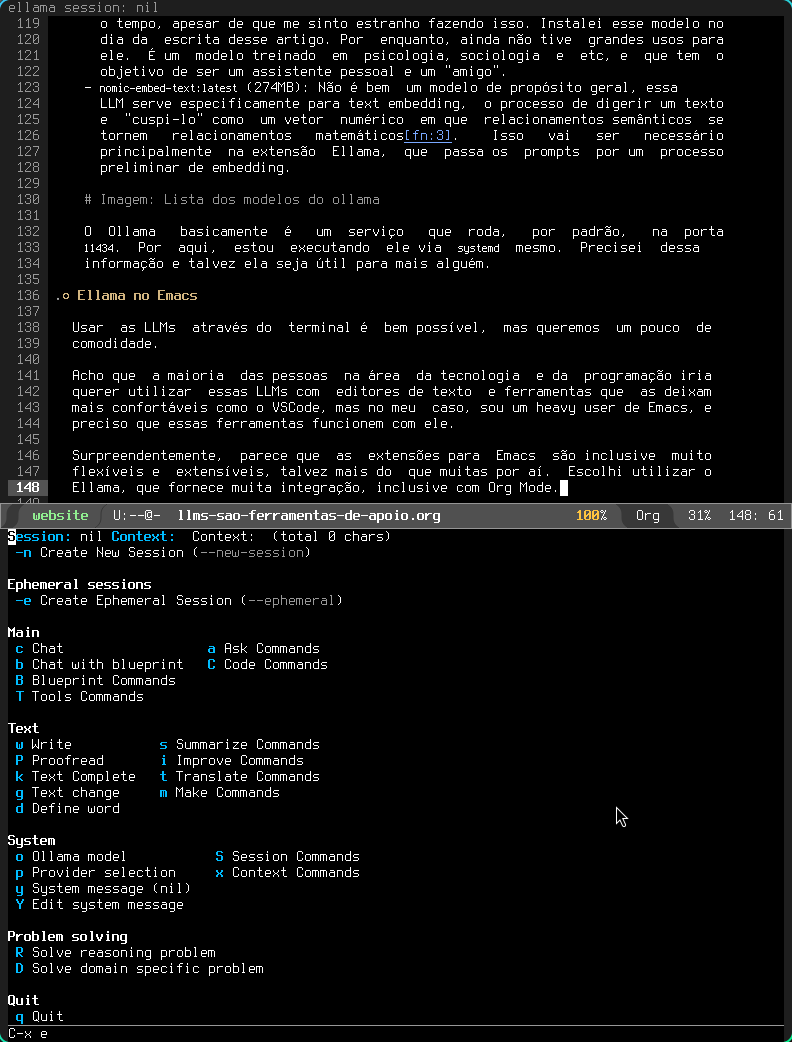Select Chat with blueprint option
This screenshot has width=792, height=1042.
107,664
